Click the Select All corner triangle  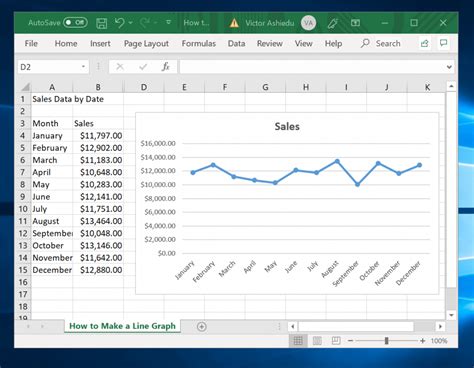(x=25, y=87)
